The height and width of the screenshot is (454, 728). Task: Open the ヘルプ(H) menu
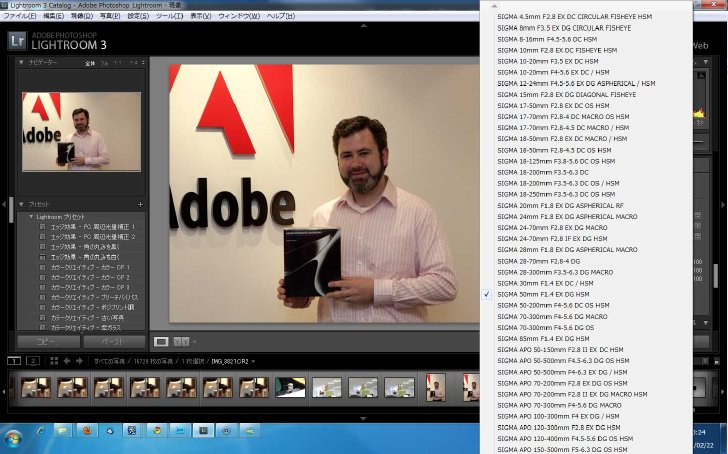coord(280,16)
